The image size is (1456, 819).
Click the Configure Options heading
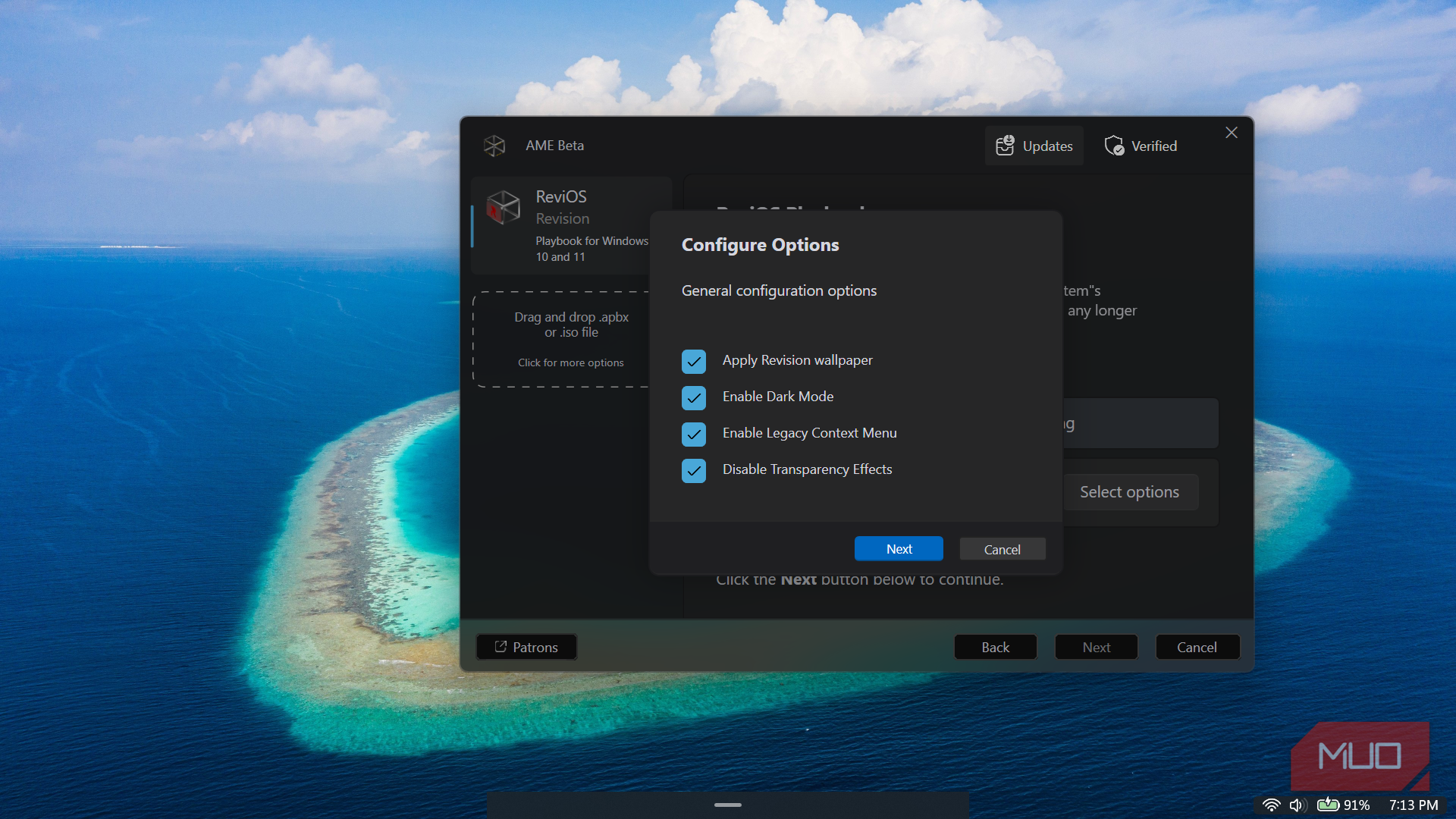click(760, 245)
